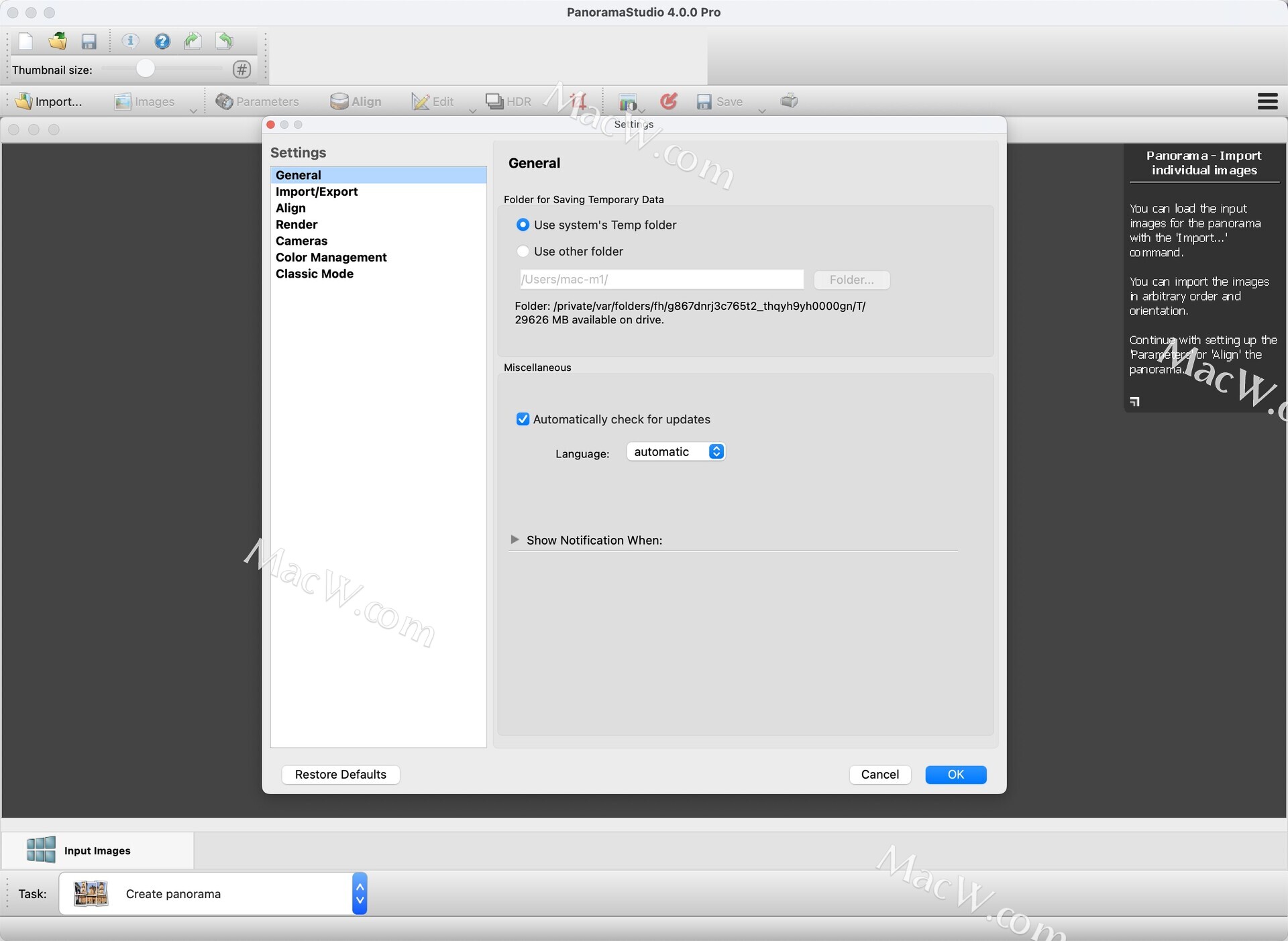Open the Language dropdown set to automatic
This screenshot has width=1288, height=941.
(676, 451)
